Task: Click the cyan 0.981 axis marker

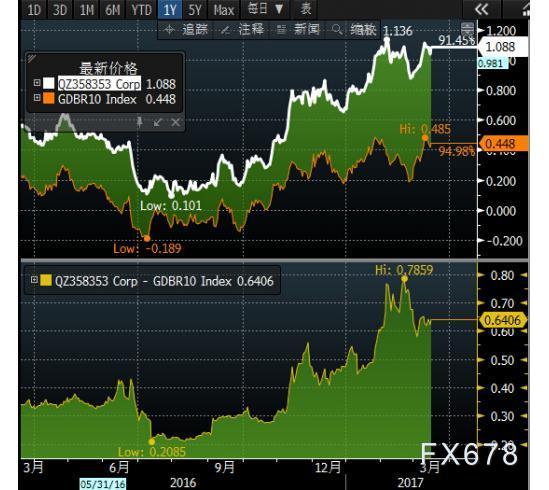Action: (492, 64)
